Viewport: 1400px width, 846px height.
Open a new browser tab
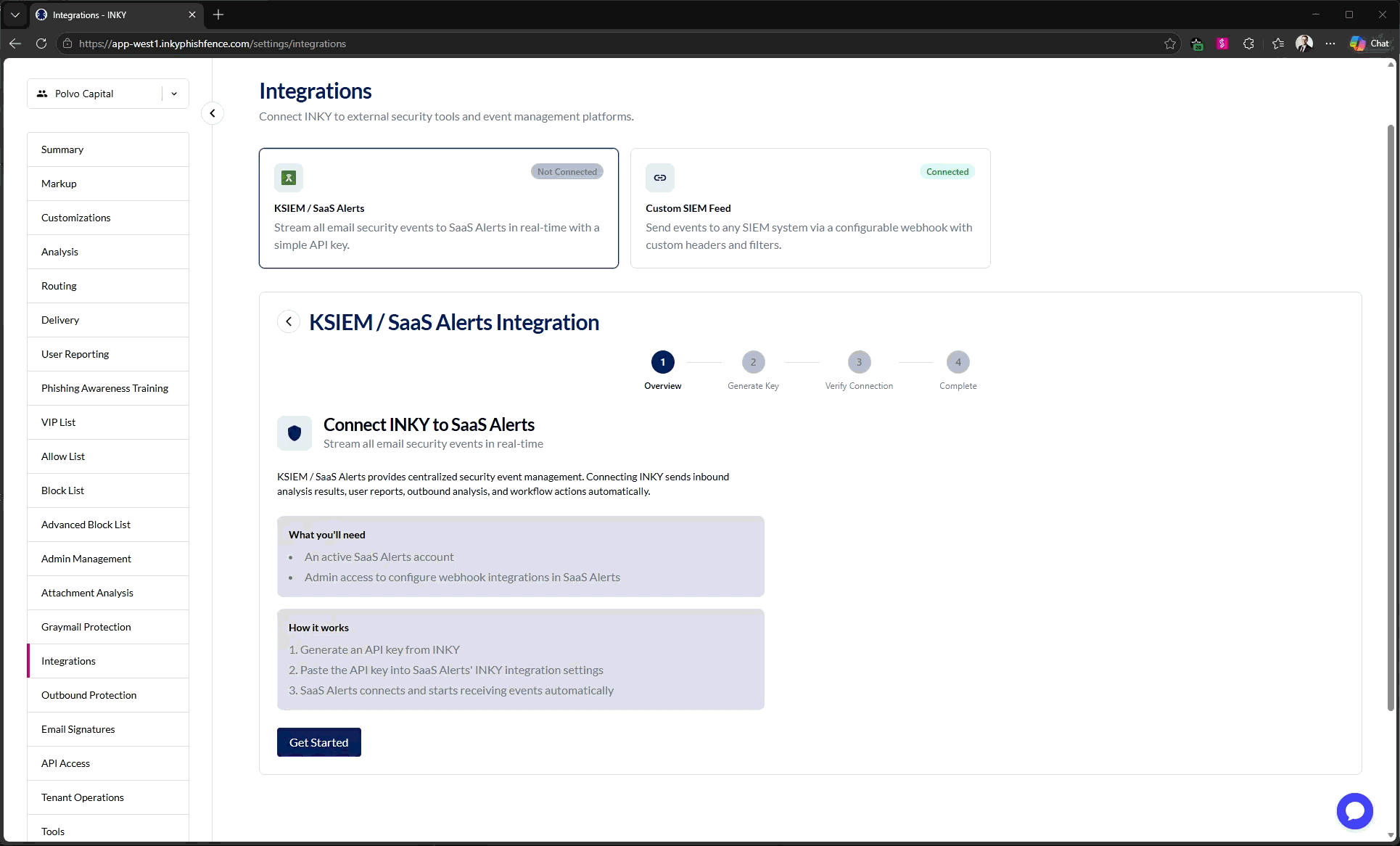pos(218,15)
